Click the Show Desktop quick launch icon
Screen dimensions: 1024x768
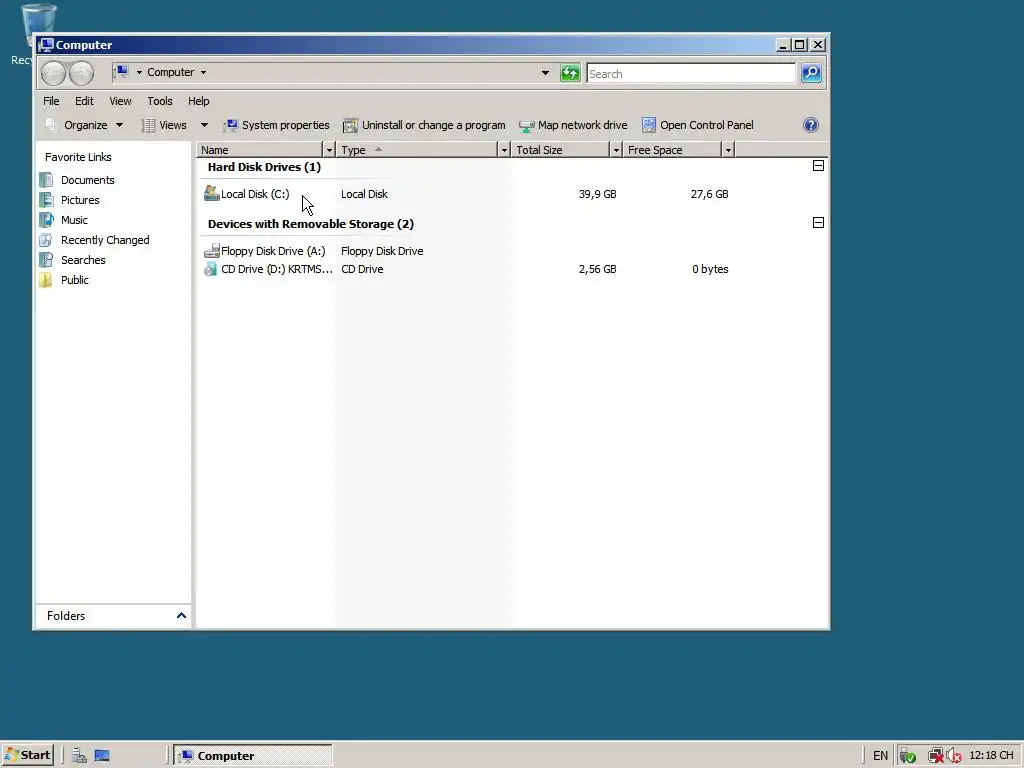coord(102,756)
